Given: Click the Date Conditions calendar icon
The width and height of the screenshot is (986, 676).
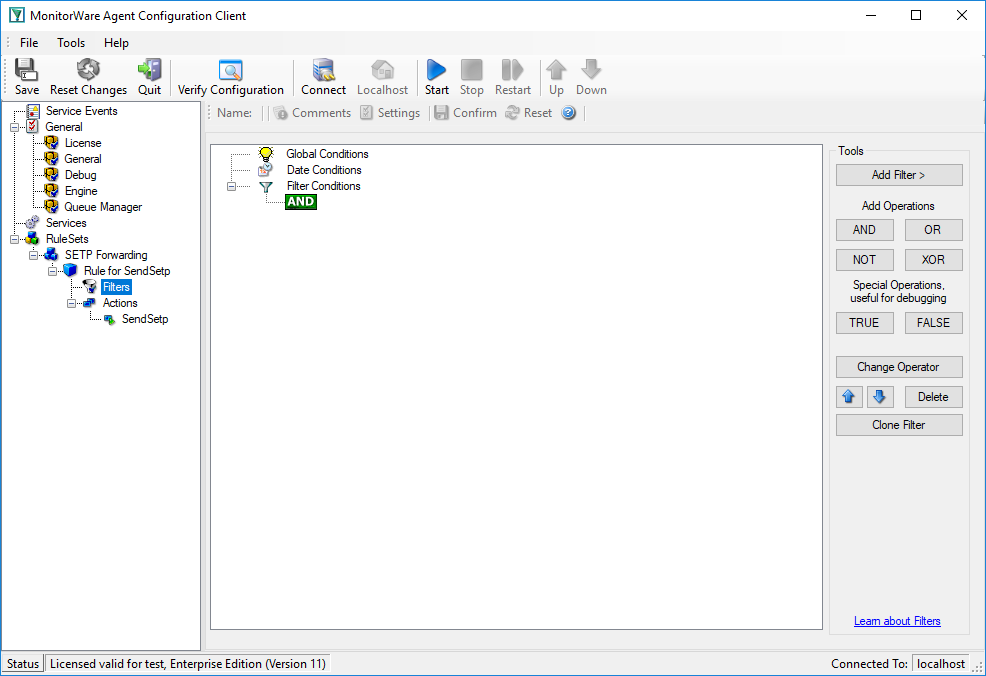Looking at the screenshot, I should 265,170.
